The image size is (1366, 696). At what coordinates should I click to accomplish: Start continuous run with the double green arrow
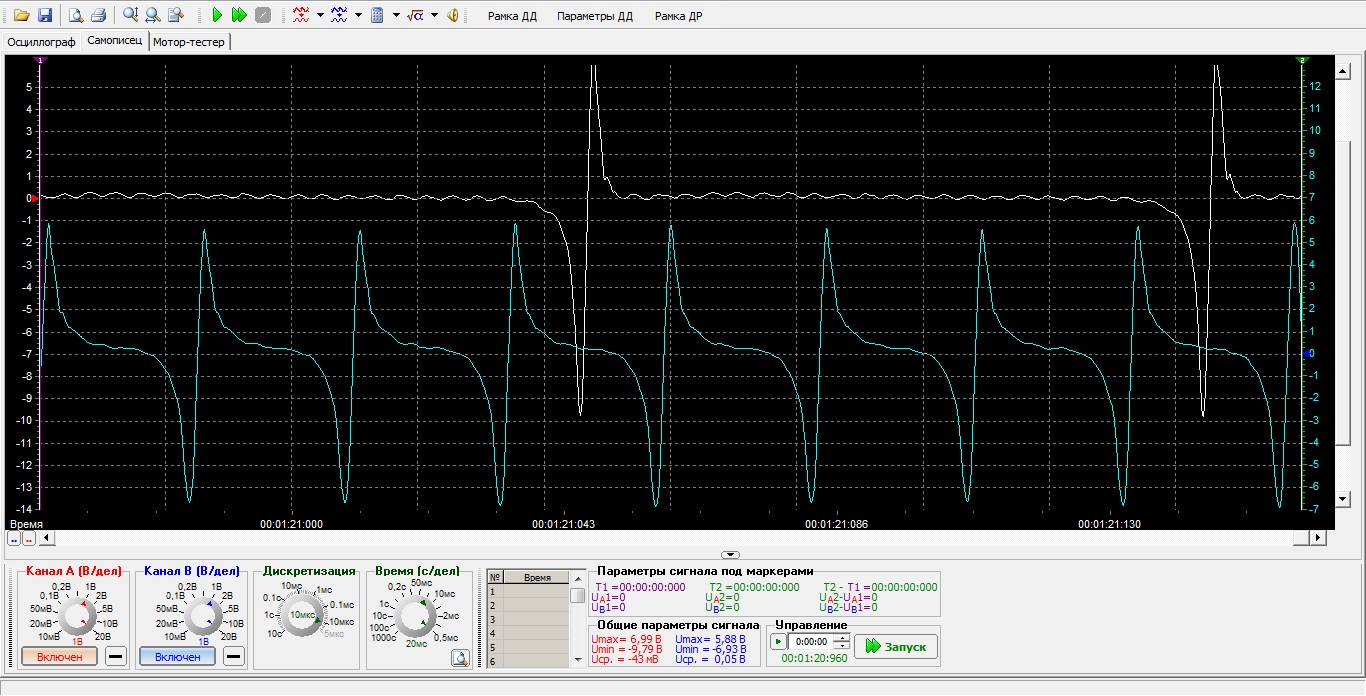pos(239,15)
